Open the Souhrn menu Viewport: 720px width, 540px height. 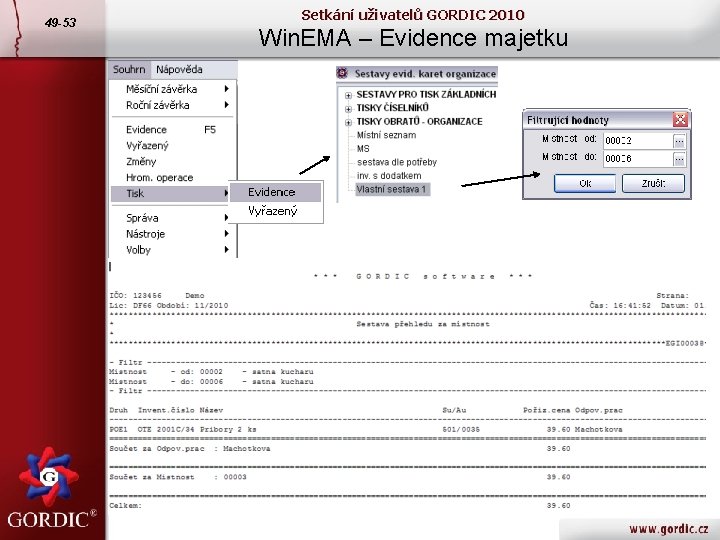click(x=129, y=69)
